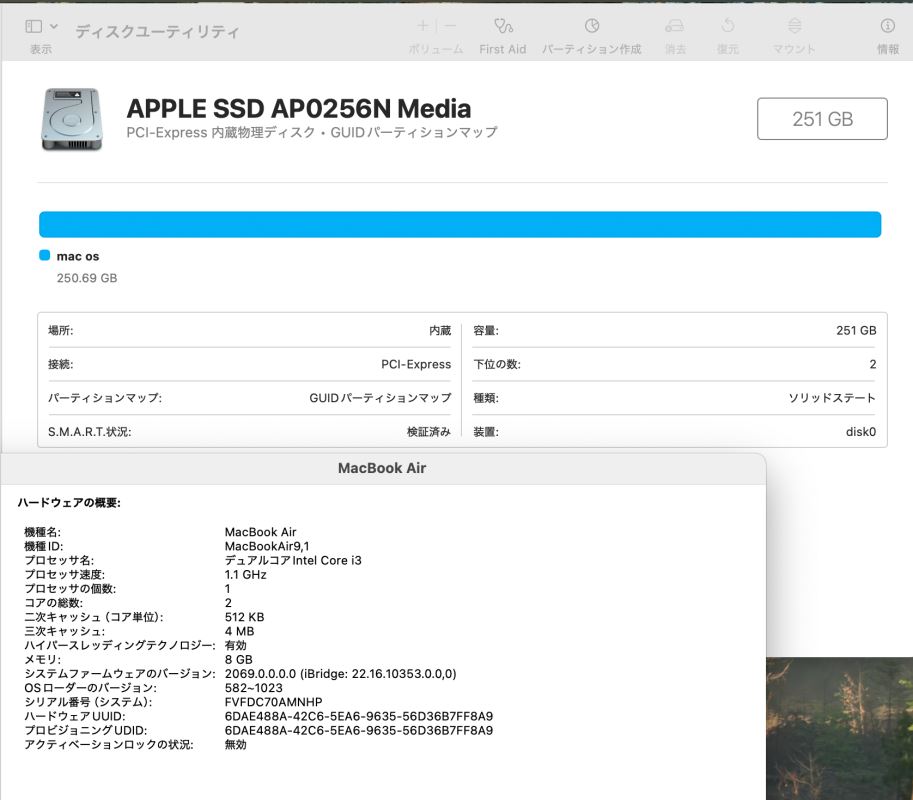Click the APPLE SSD hard drive icon
The image size is (913, 800).
point(71,119)
